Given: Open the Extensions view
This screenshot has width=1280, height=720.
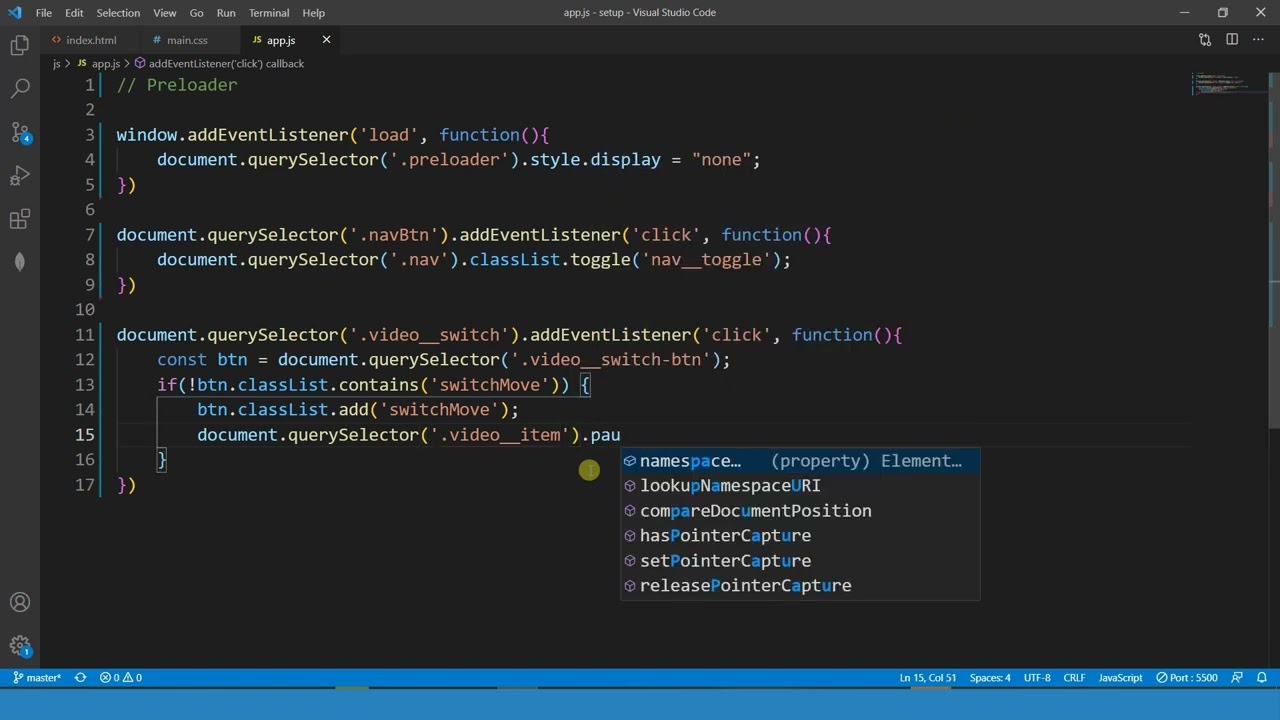Looking at the screenshot, I should pos(20,220).
